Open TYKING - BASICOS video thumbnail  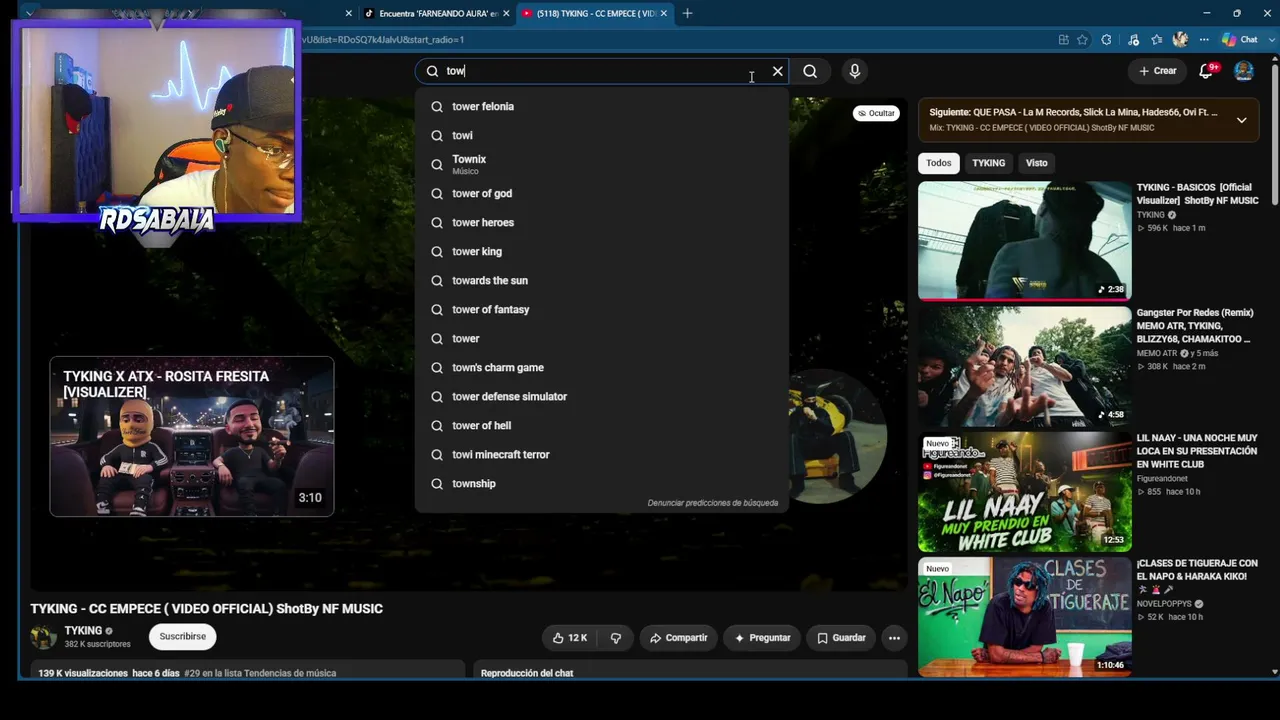pos(1025,240)
